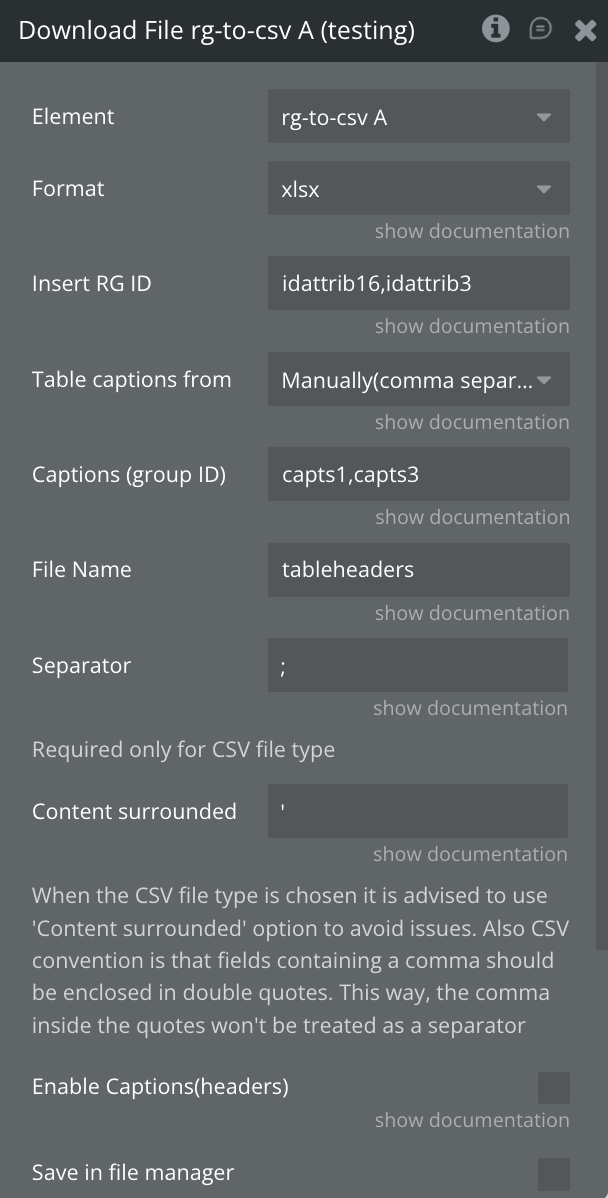Show documentation for Enable Captions(headers)
The width and height of the screenshot is (608, 1198).
(472, 1120)
